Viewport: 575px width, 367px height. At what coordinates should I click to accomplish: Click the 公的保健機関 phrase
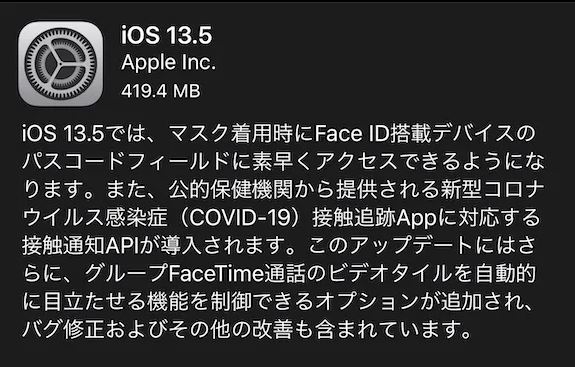coord(231,190)
